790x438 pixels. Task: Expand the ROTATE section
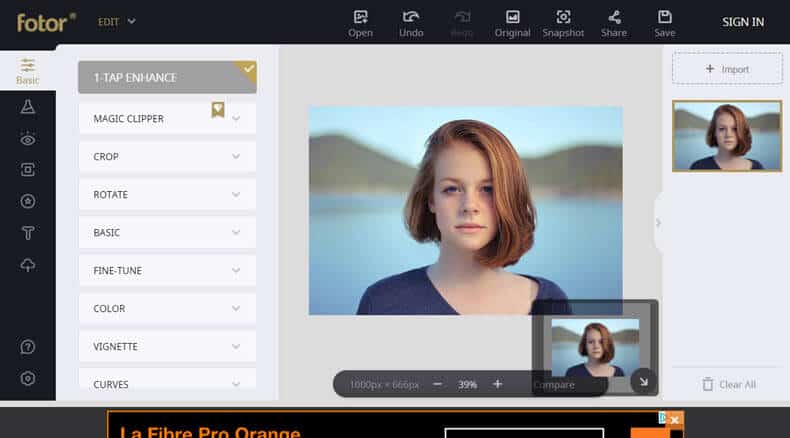click(167, 195)
